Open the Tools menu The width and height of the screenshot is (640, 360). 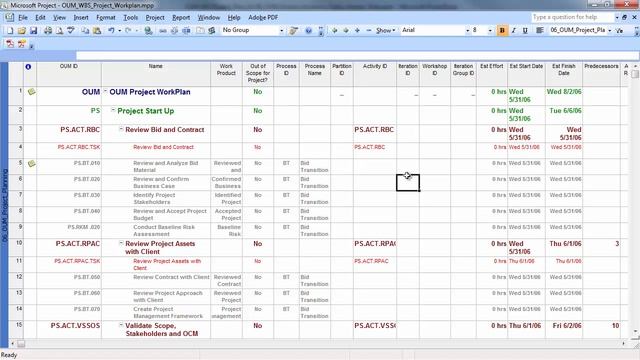131,18
